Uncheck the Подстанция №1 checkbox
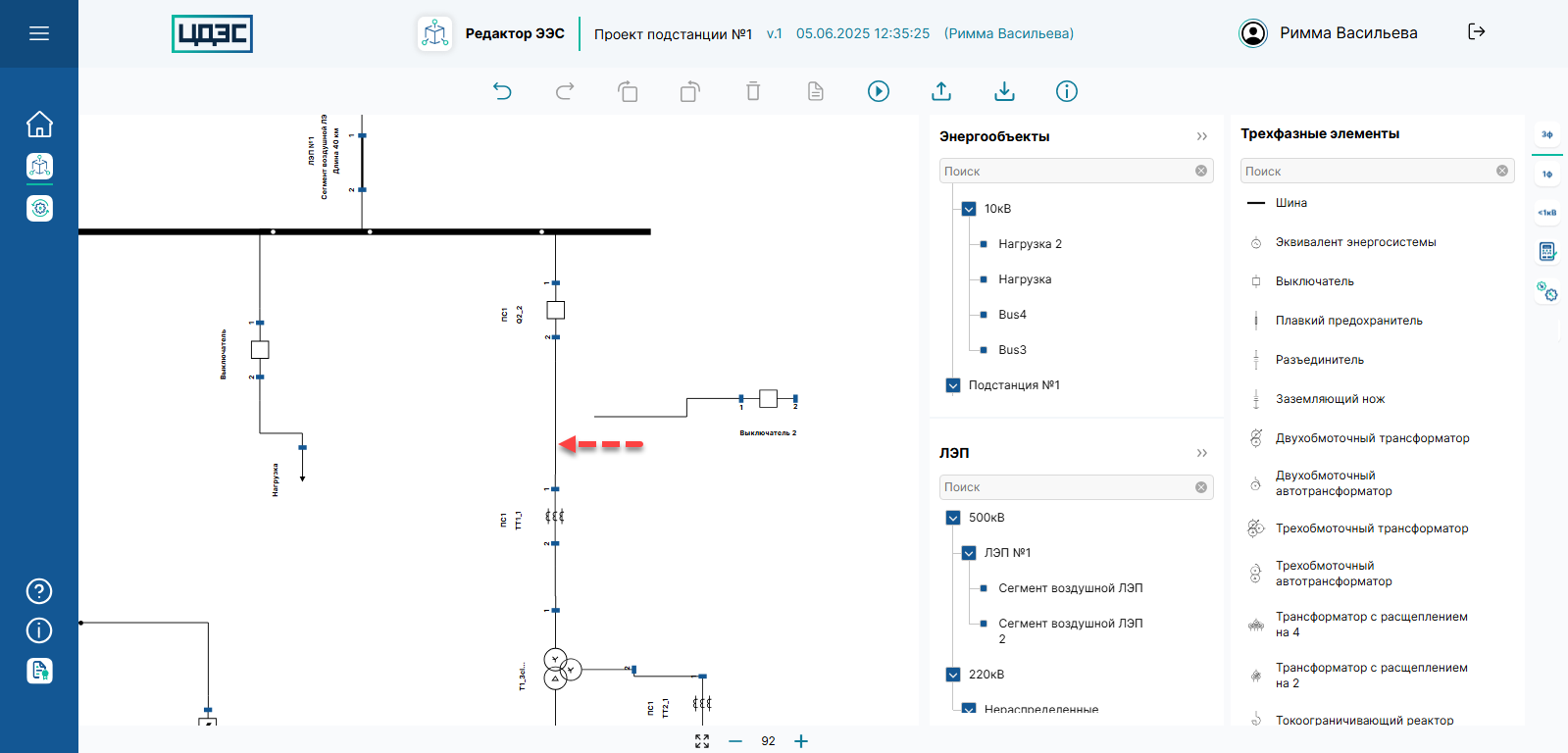 tap(953, 385)
